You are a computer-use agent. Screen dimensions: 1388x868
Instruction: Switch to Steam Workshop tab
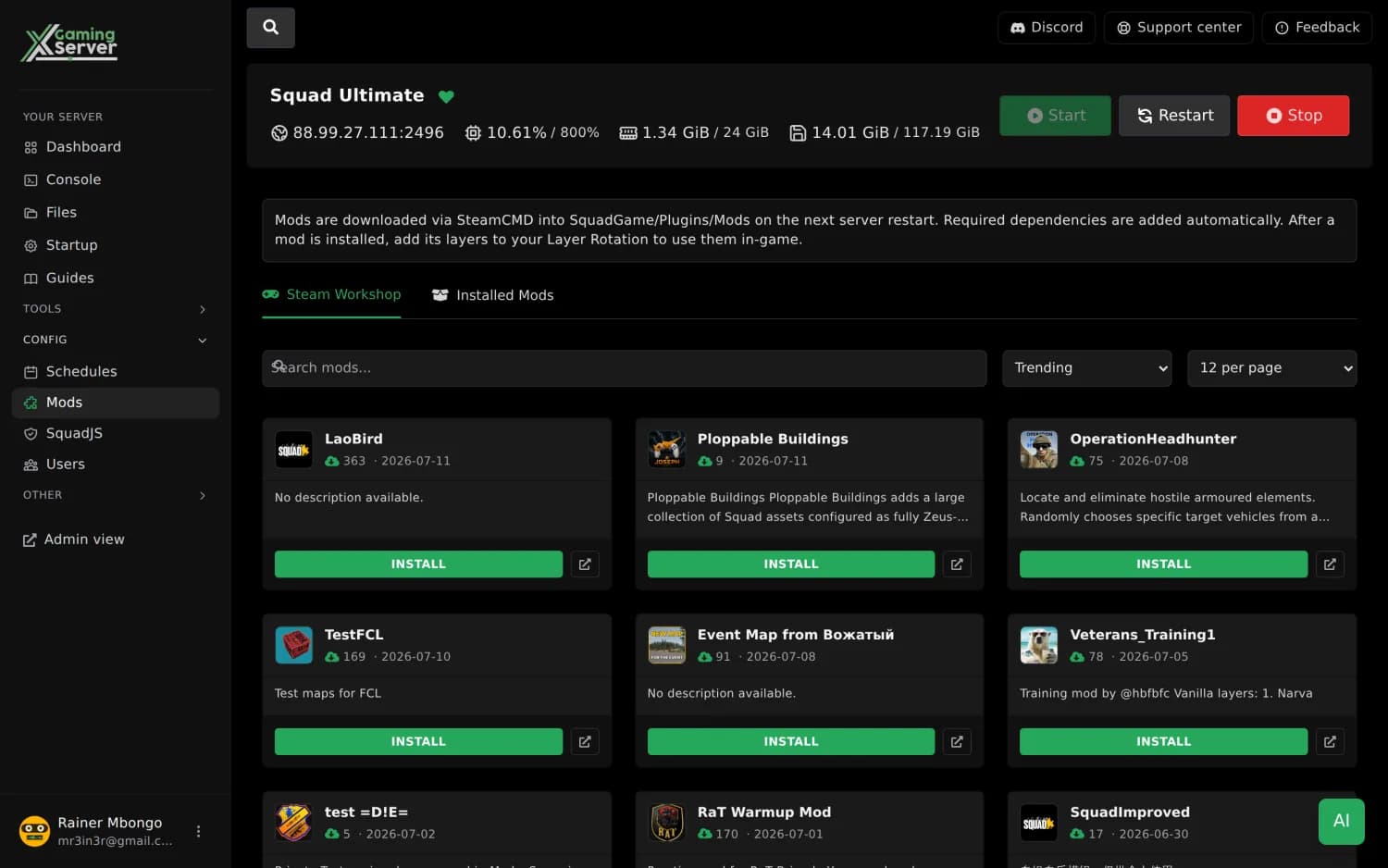331,294
